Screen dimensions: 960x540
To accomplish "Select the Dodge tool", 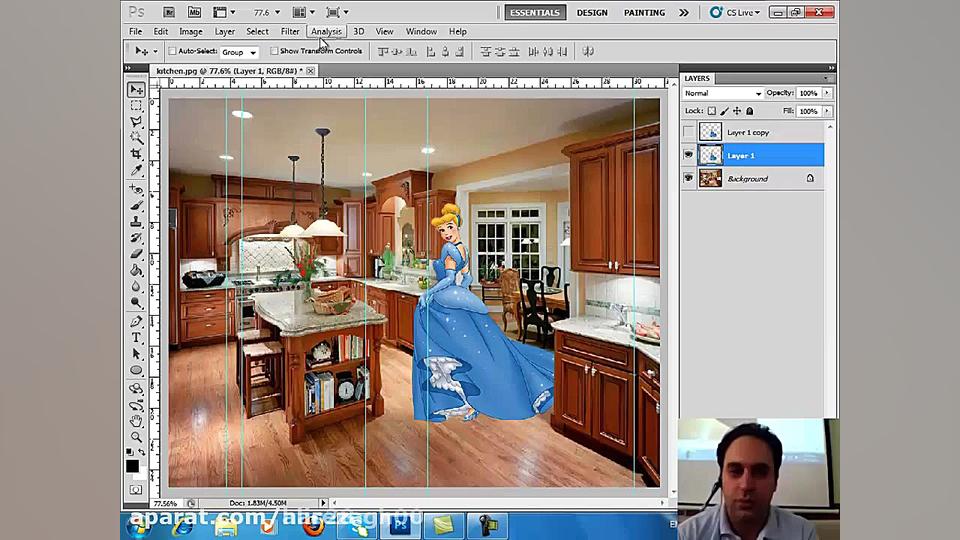I will (136, 302).
